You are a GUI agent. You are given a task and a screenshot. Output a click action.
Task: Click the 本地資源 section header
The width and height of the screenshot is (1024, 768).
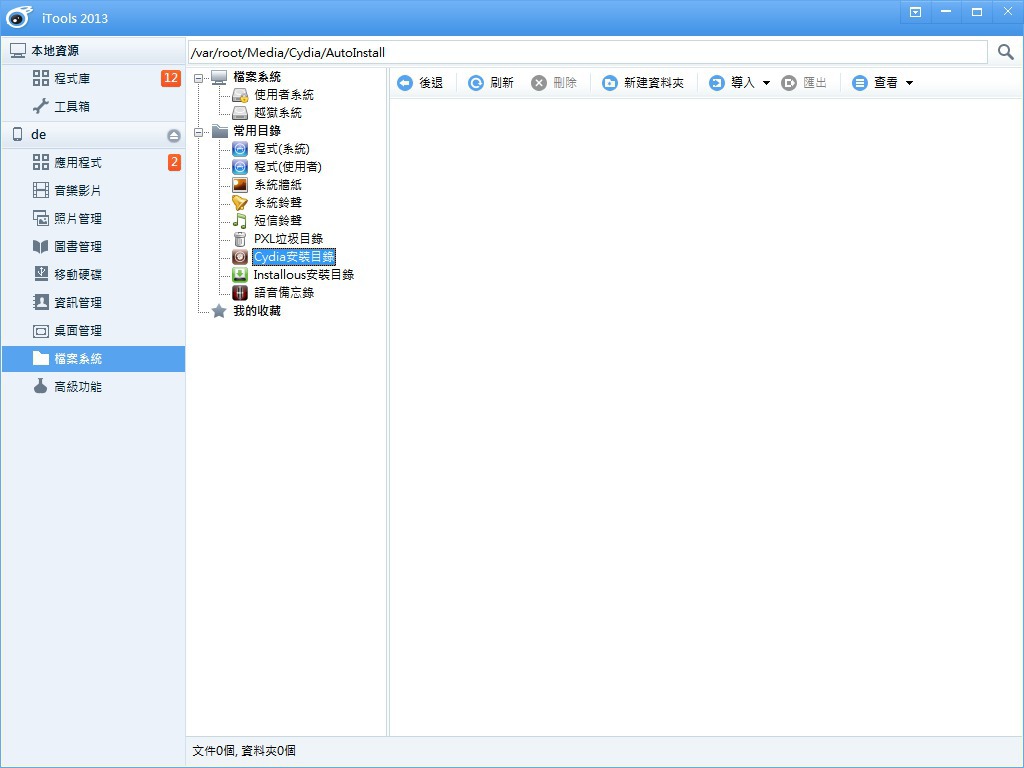click(x=93, y=50)
